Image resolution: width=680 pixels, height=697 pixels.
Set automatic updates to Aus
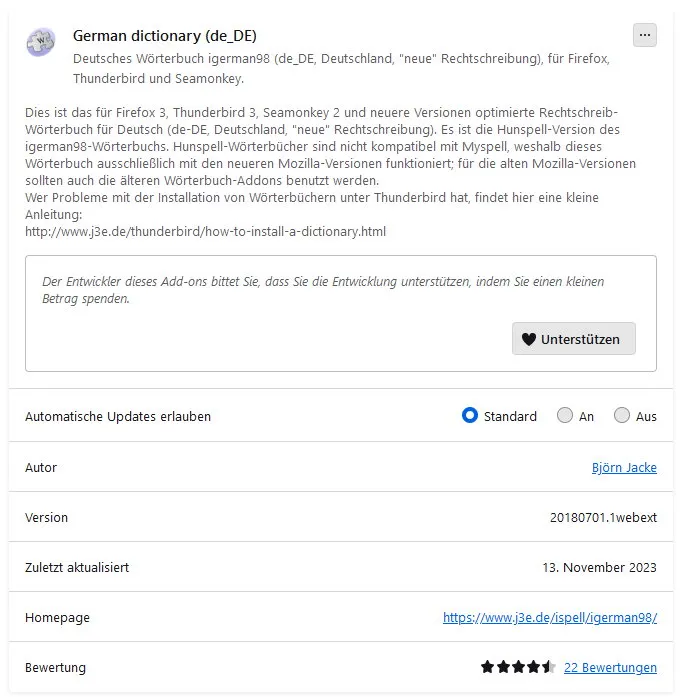click(x=621, y=415)
